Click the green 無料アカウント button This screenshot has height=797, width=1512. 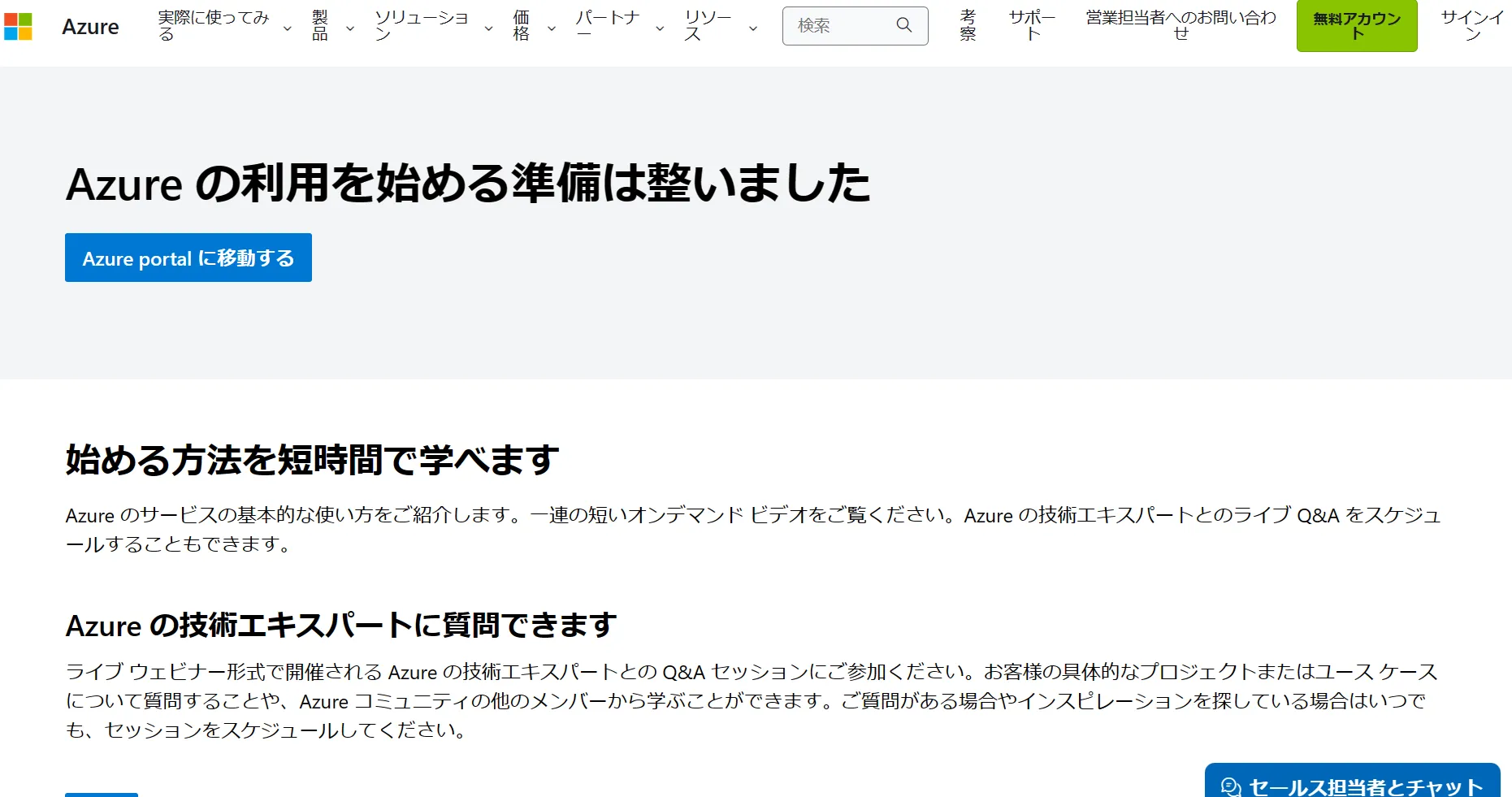(x=1357, y=26)
